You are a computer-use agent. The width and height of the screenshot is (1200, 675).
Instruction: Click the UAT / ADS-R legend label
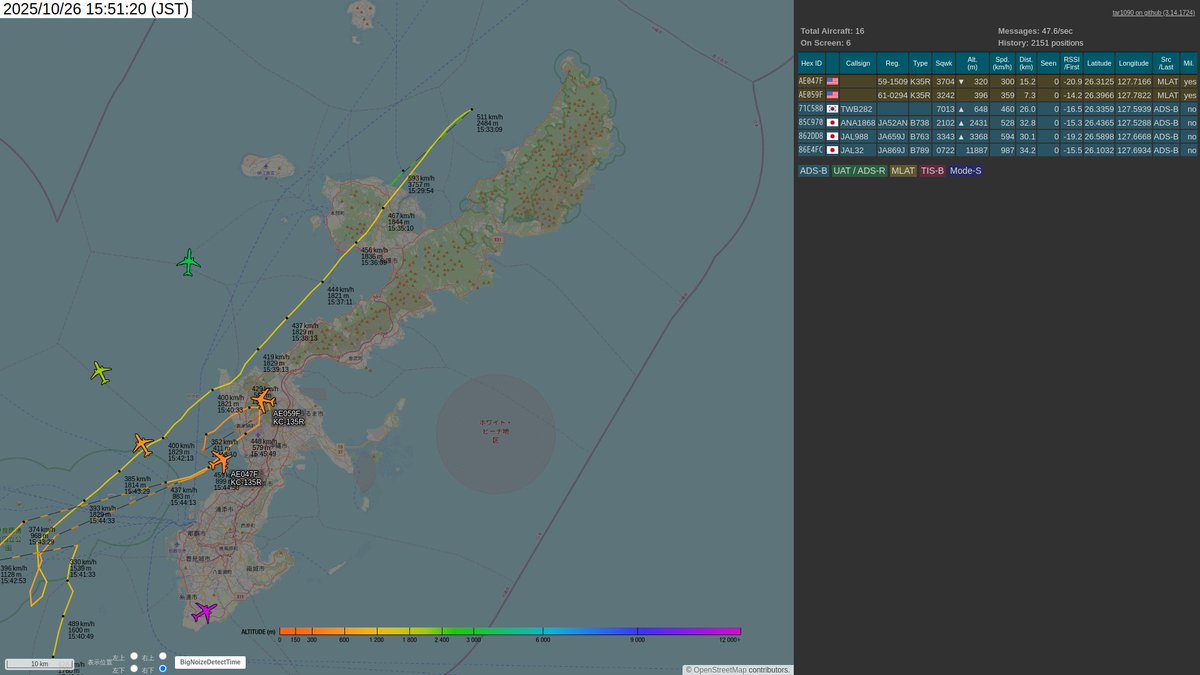pyautogui.click(x=859, y=171)
